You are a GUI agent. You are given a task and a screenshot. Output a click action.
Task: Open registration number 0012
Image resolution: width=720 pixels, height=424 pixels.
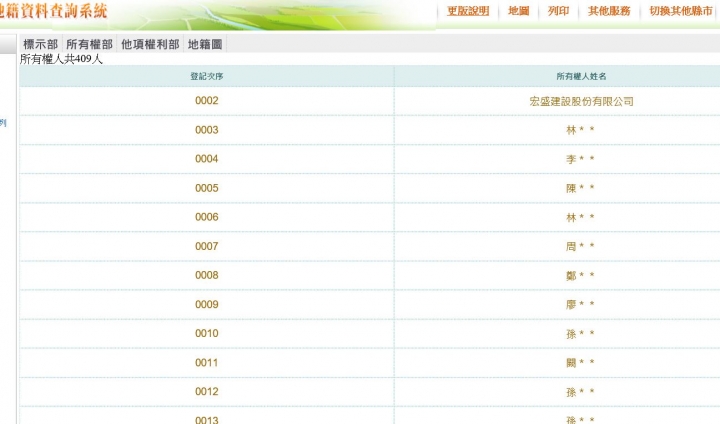[207, 391]
